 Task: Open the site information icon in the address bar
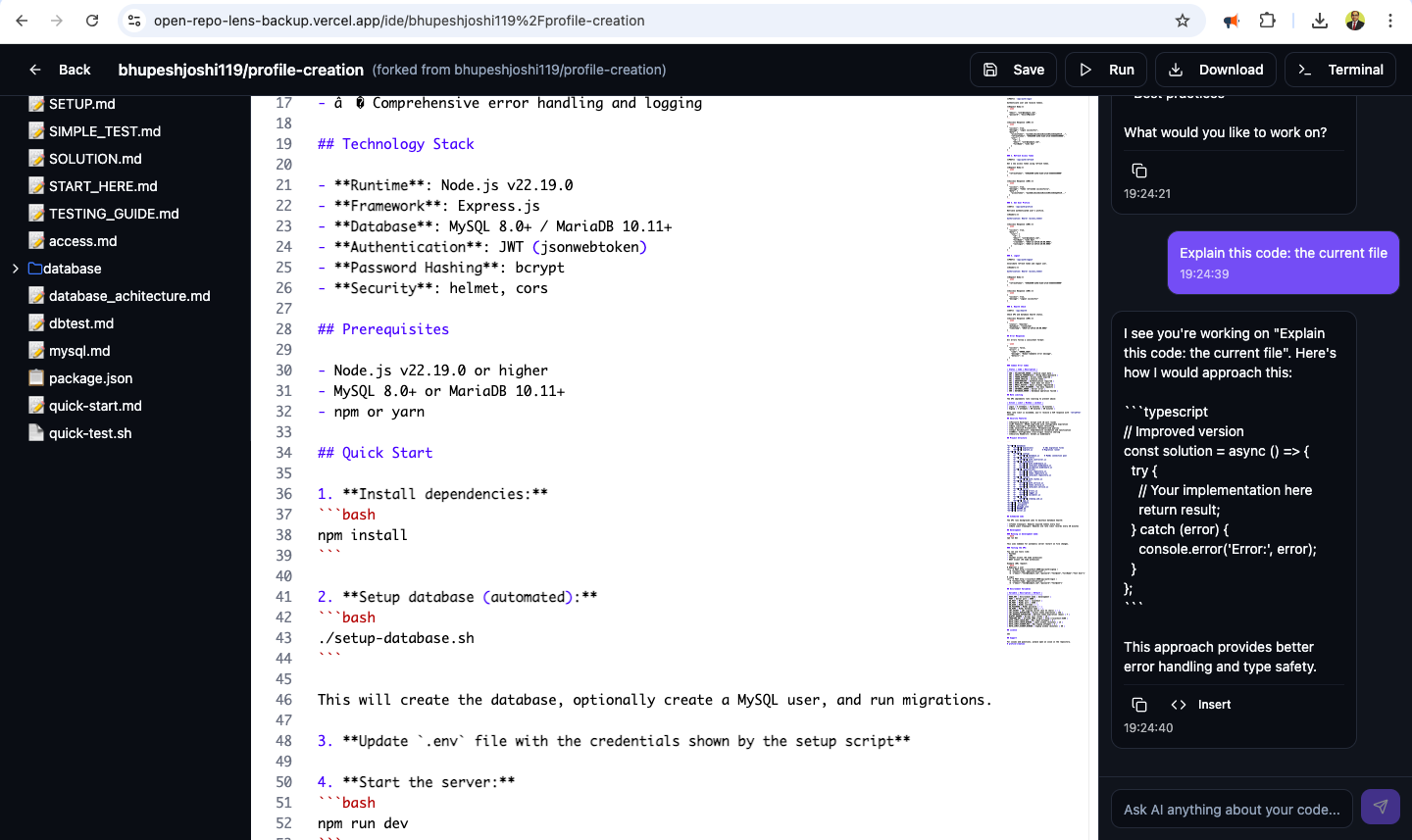point(134,21)
